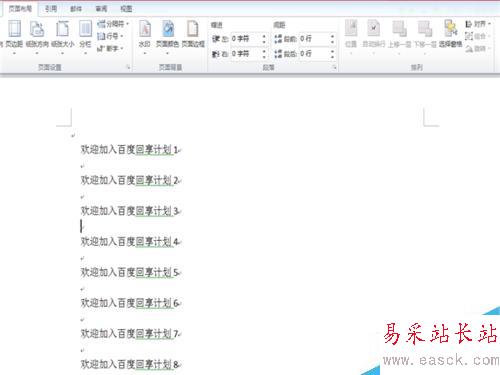Viewport: 500px width, 375px height.
Task: Switch to the 引用 references tab
Action: pyautogui.click(x=51, y=9)
